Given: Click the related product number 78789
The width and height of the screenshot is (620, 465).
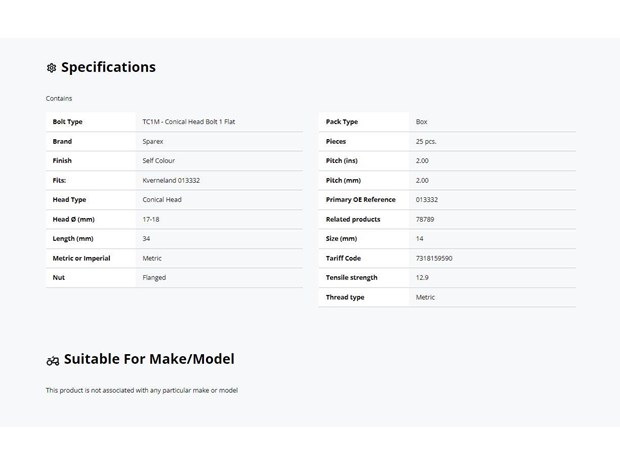Looking at the screenshot, I should [425, 219].
